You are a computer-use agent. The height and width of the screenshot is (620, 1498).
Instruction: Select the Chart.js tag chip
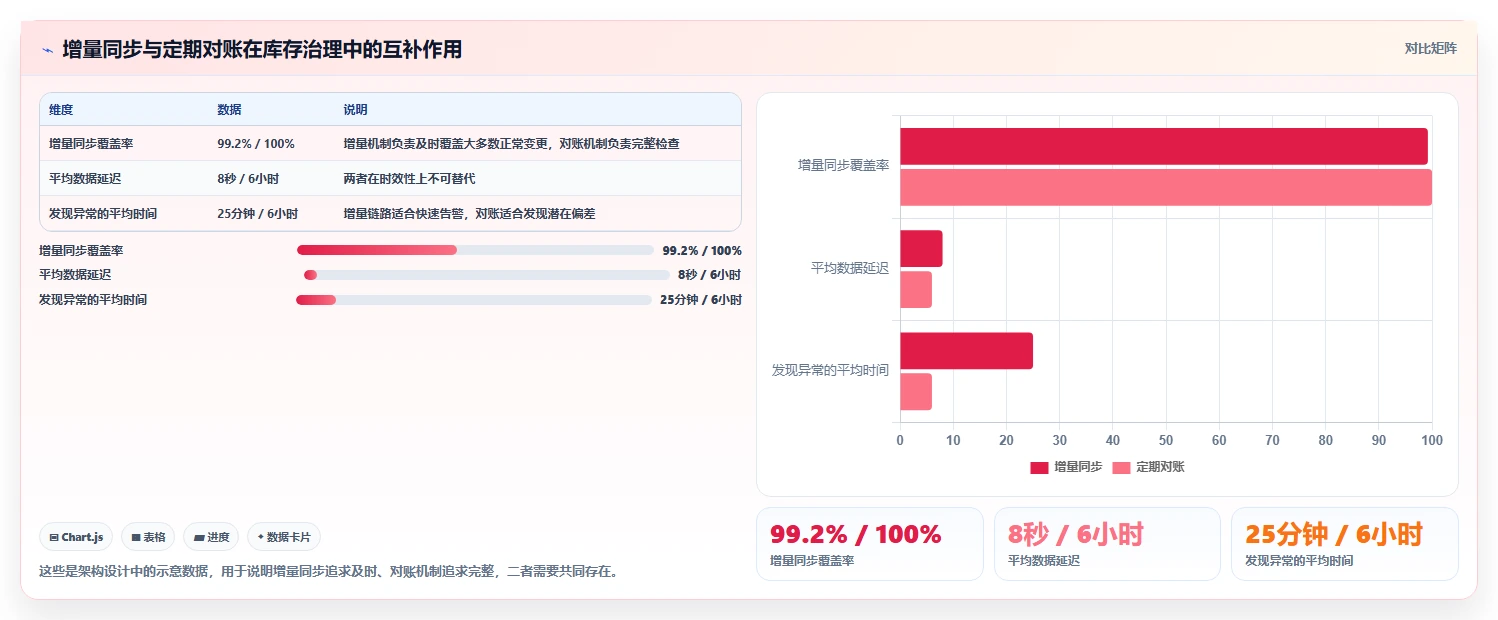pos(77,537)
